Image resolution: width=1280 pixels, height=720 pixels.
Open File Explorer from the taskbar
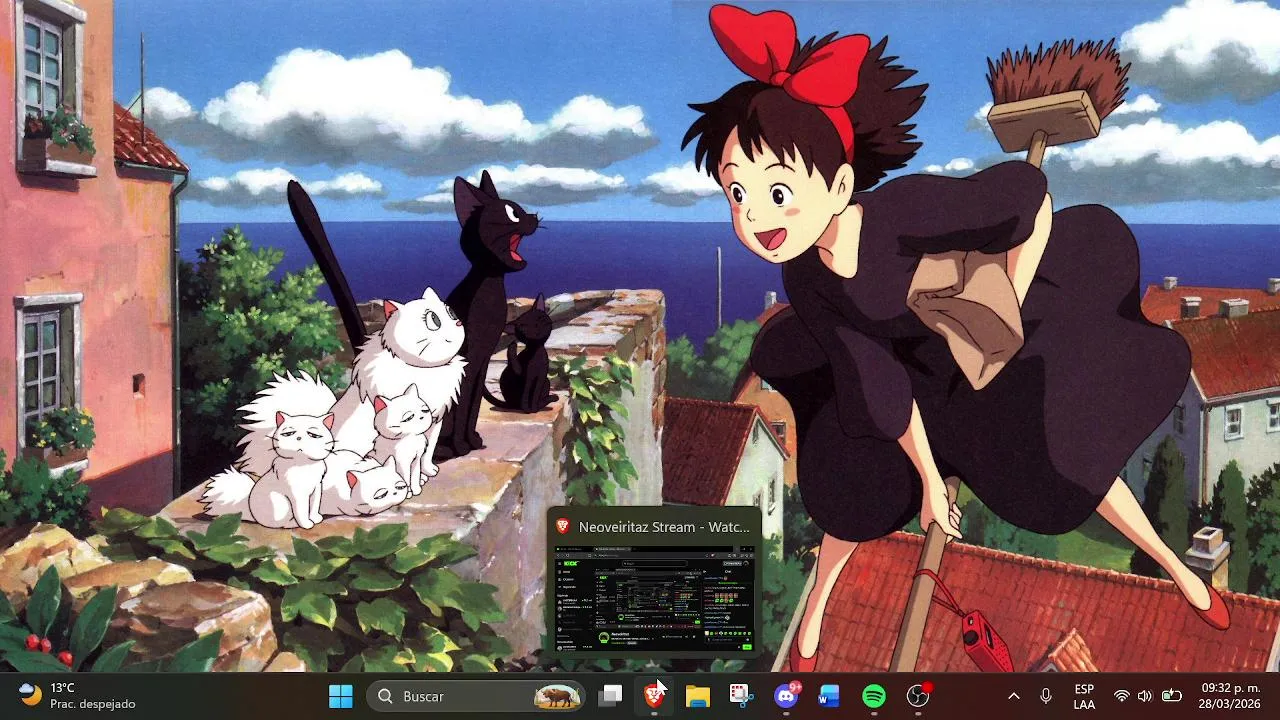698,696
